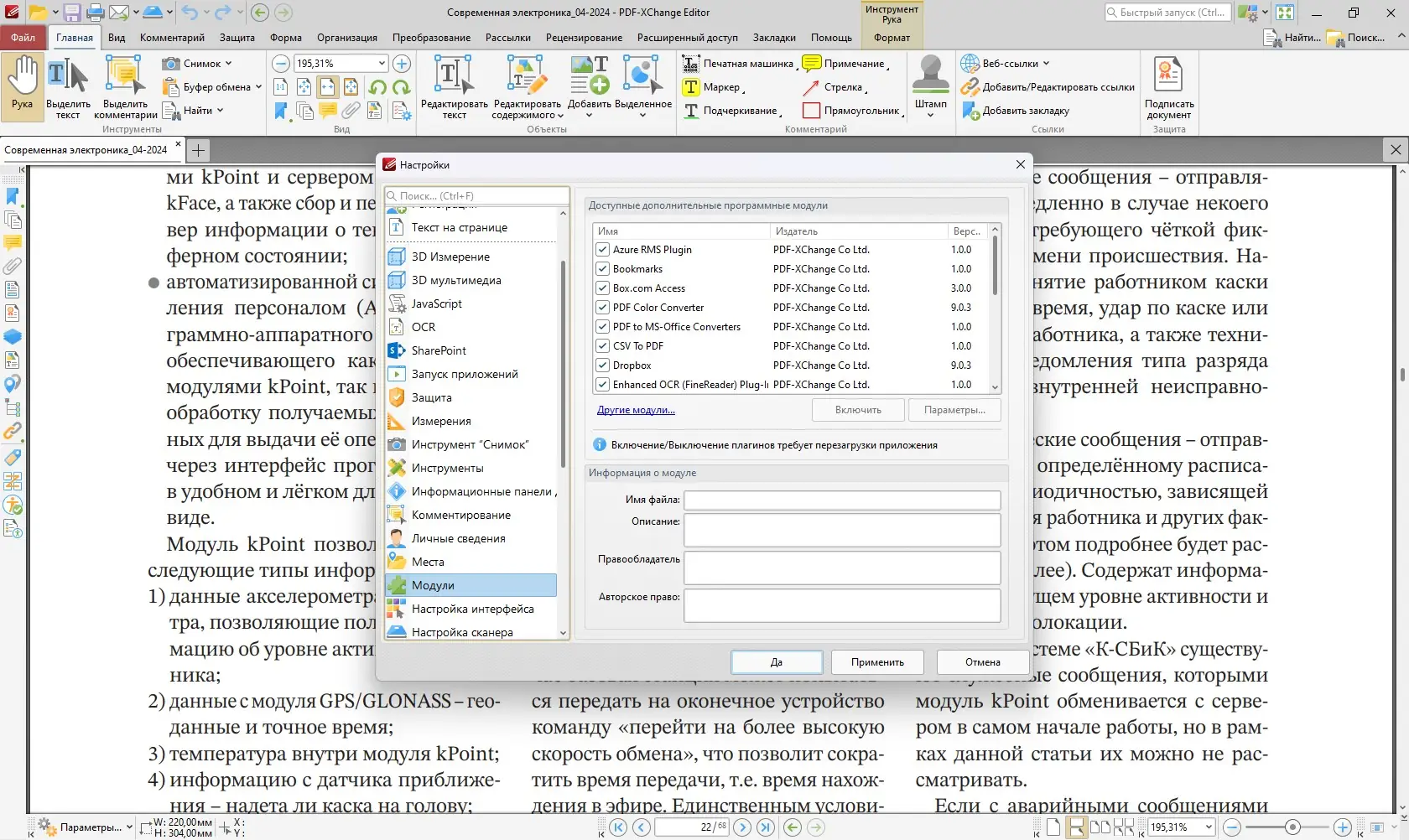Click Sign Document (Подписать документ) icon
1409x840 pixels.
coord(1168,75)
